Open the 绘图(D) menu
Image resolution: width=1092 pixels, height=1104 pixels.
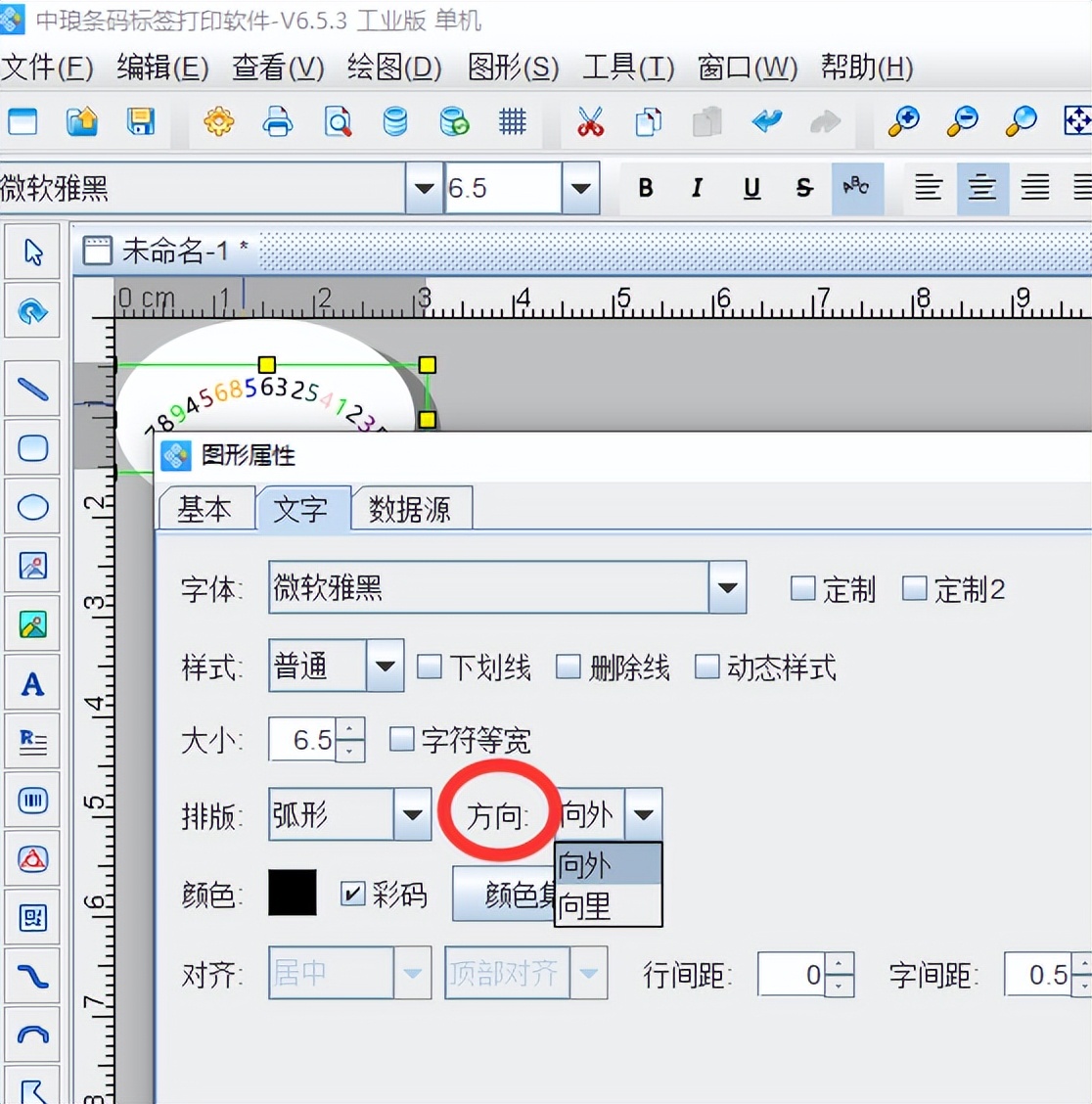[394, 69]
